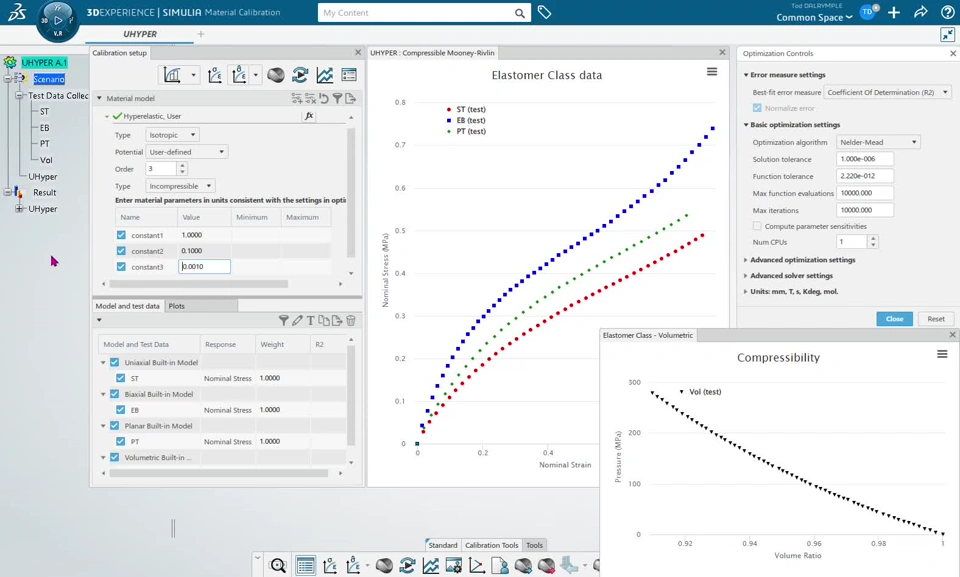Click the document with user icon in the bottom toolbar
960x577 pixels.
pyautogui.click(x=500, y=565)
